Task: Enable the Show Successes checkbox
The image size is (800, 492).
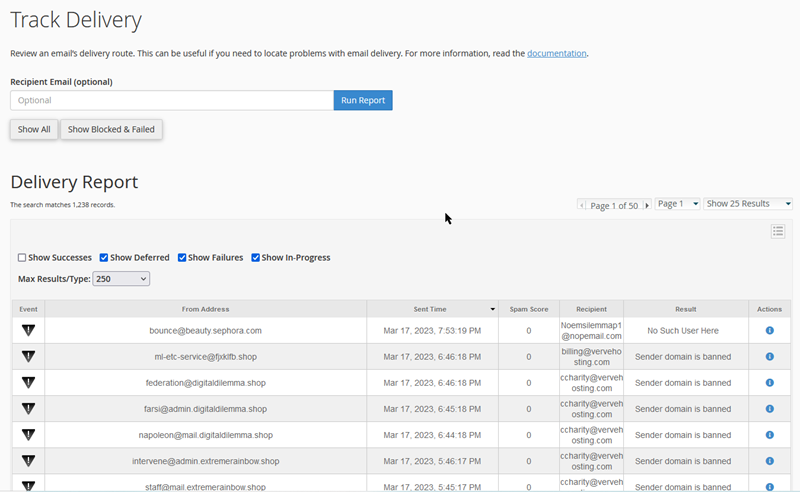Action: click(x=22, y=258)
